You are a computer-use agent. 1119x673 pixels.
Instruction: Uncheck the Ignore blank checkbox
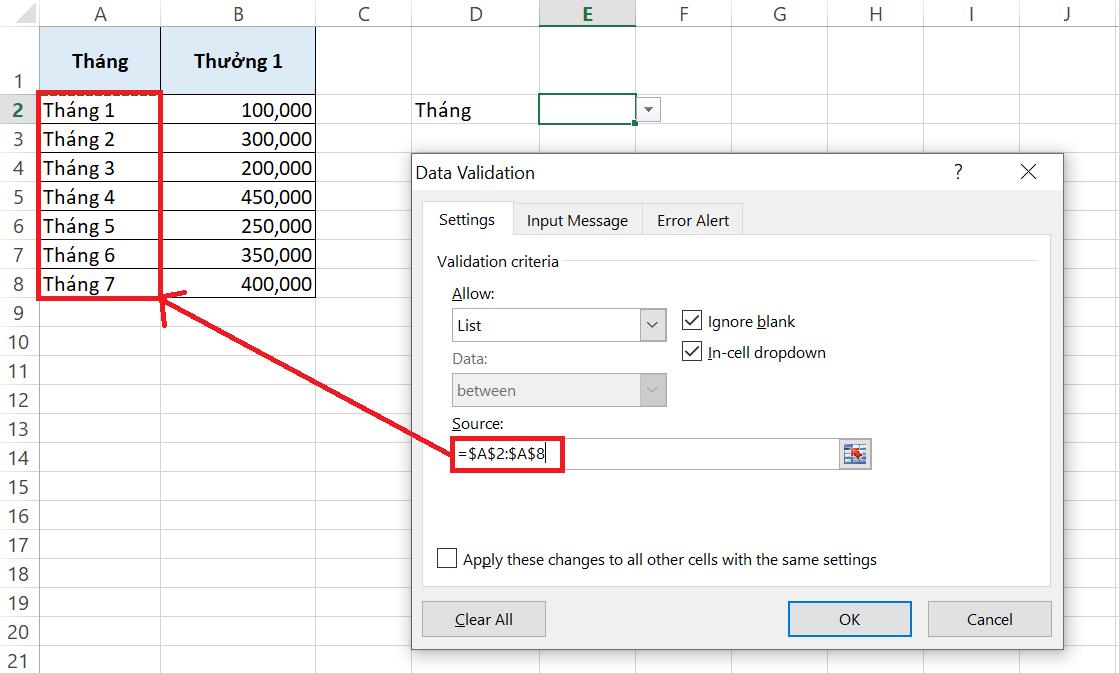click(x=692, y=320)
